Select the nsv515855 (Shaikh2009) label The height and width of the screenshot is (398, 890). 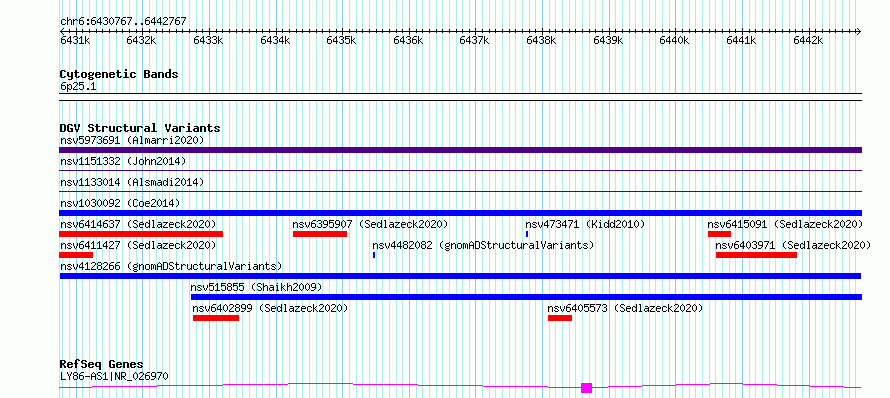[x=257, y=287]
